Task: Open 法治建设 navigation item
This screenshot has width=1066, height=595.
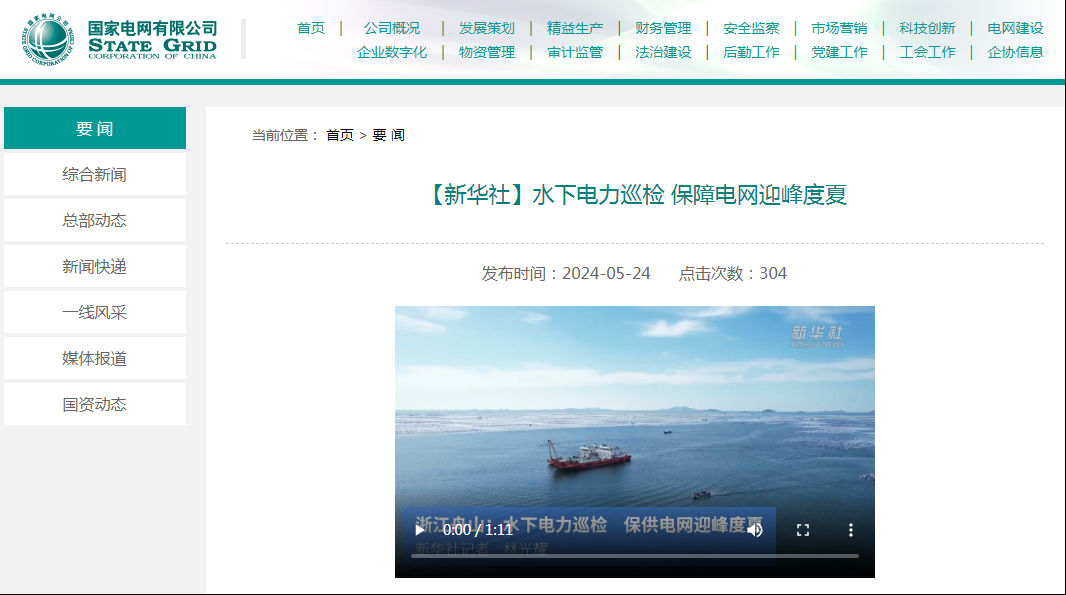Action: click(x=663, y=52)
